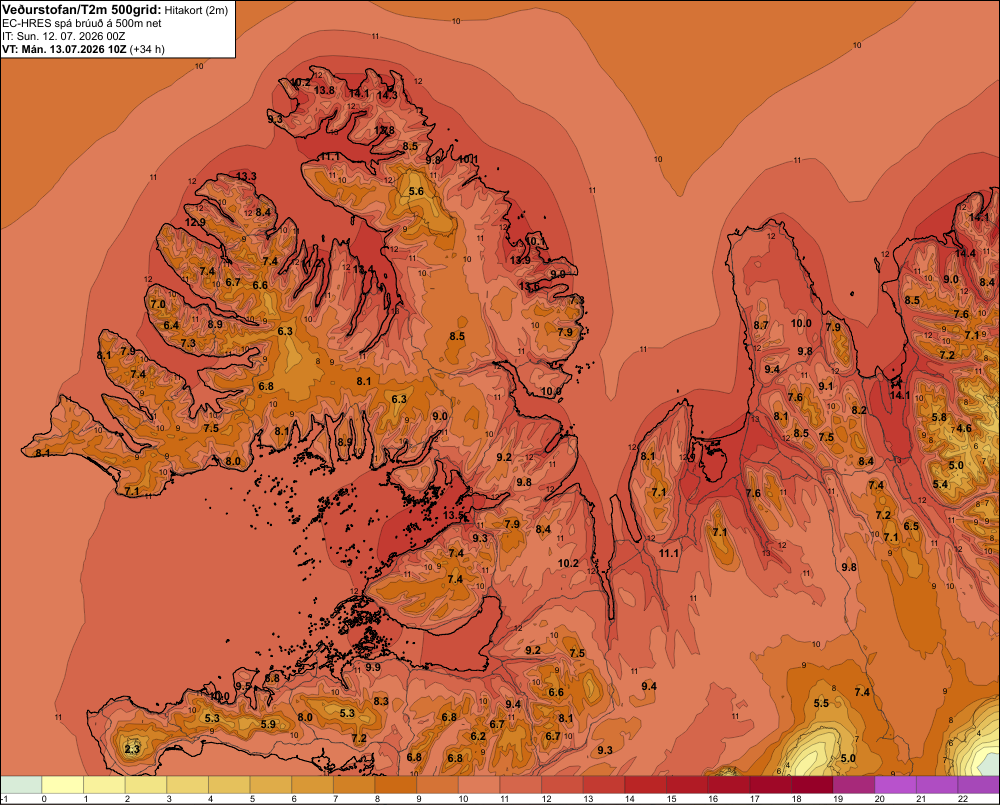The image size is (1000, 805).
Task: Click the "5.6" temperature value on the map
Action: click(416, 191)
